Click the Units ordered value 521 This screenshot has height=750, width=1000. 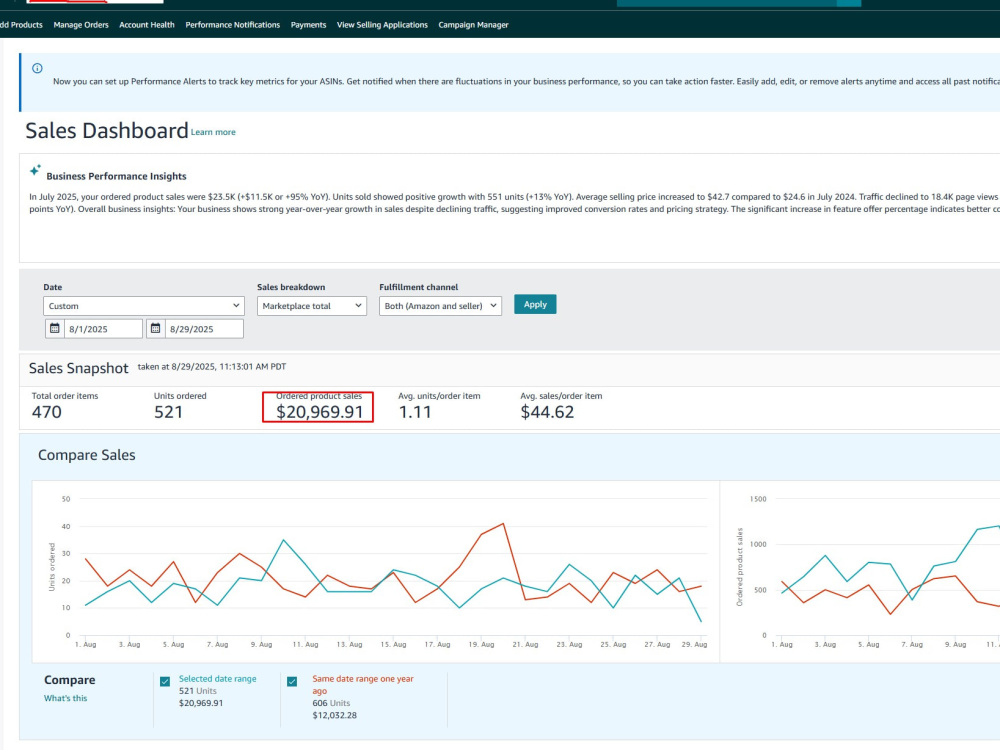coord(168,412)
